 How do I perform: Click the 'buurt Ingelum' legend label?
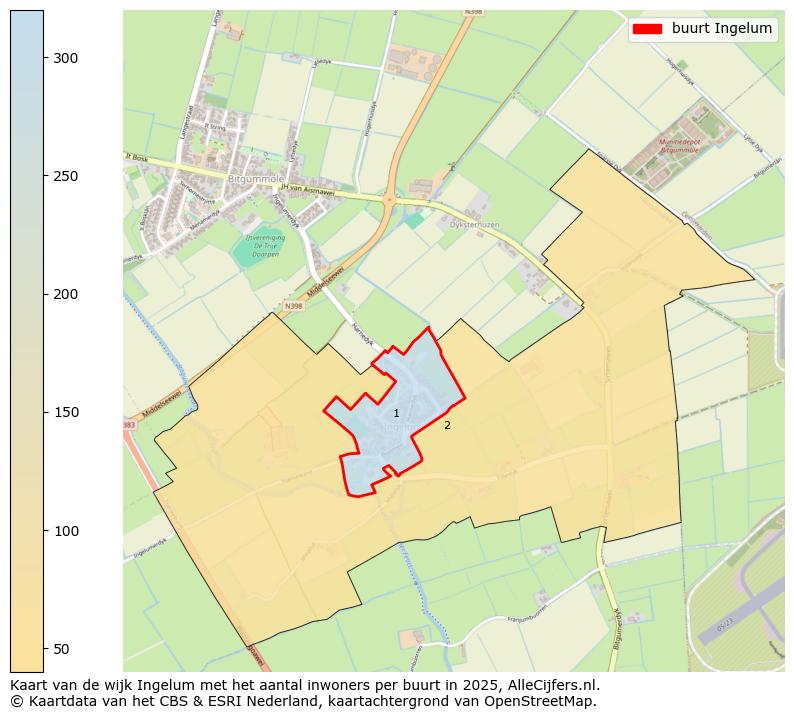[721, 29]
